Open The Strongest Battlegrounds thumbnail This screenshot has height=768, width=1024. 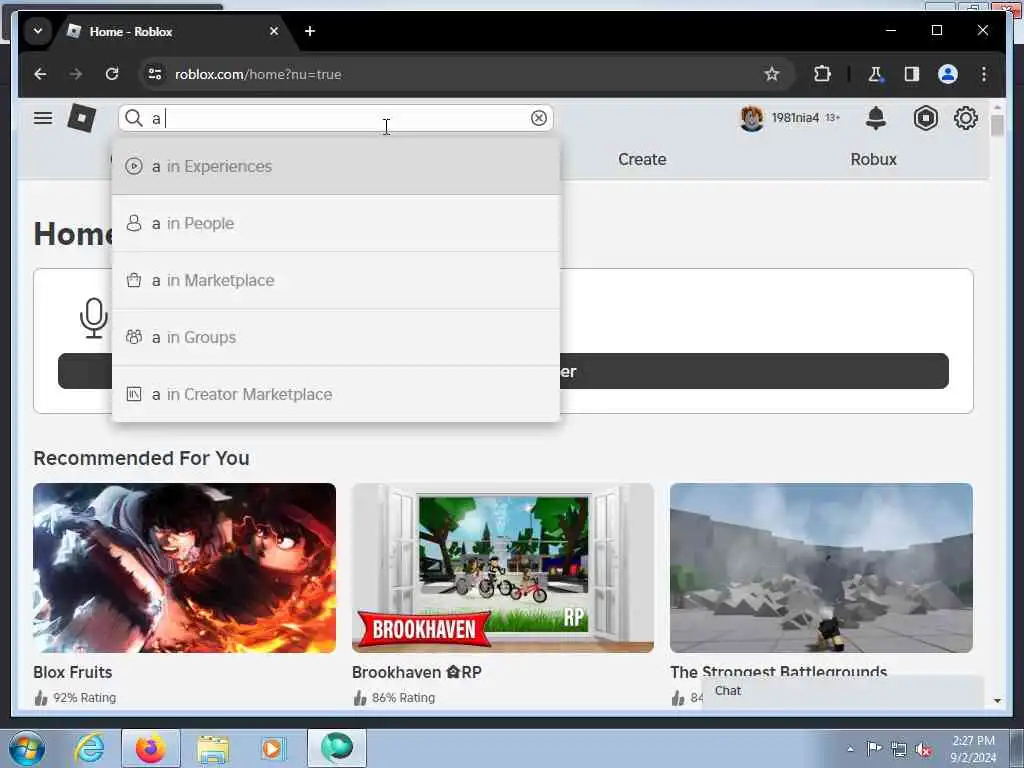[822, 568]
